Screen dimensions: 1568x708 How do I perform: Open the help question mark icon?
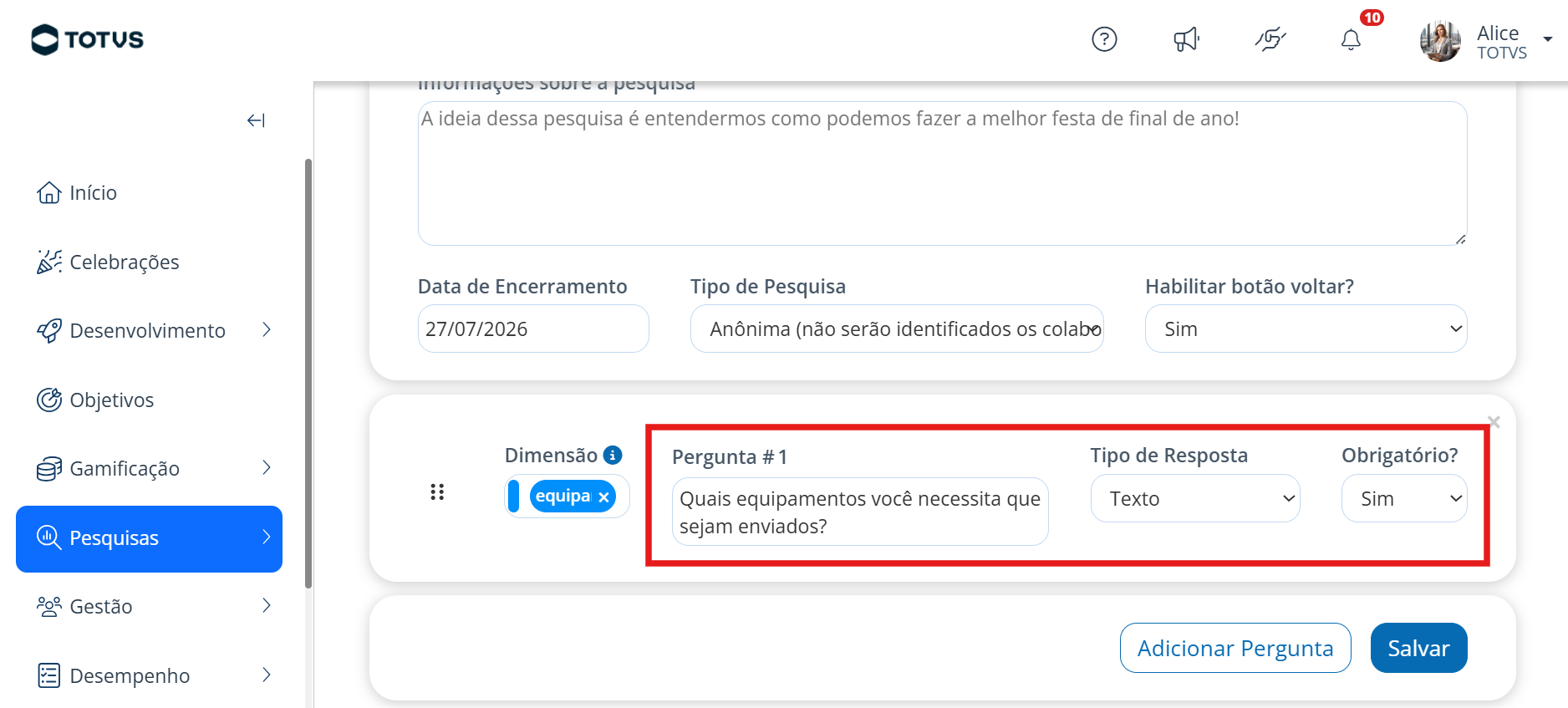pos(1104,39)
